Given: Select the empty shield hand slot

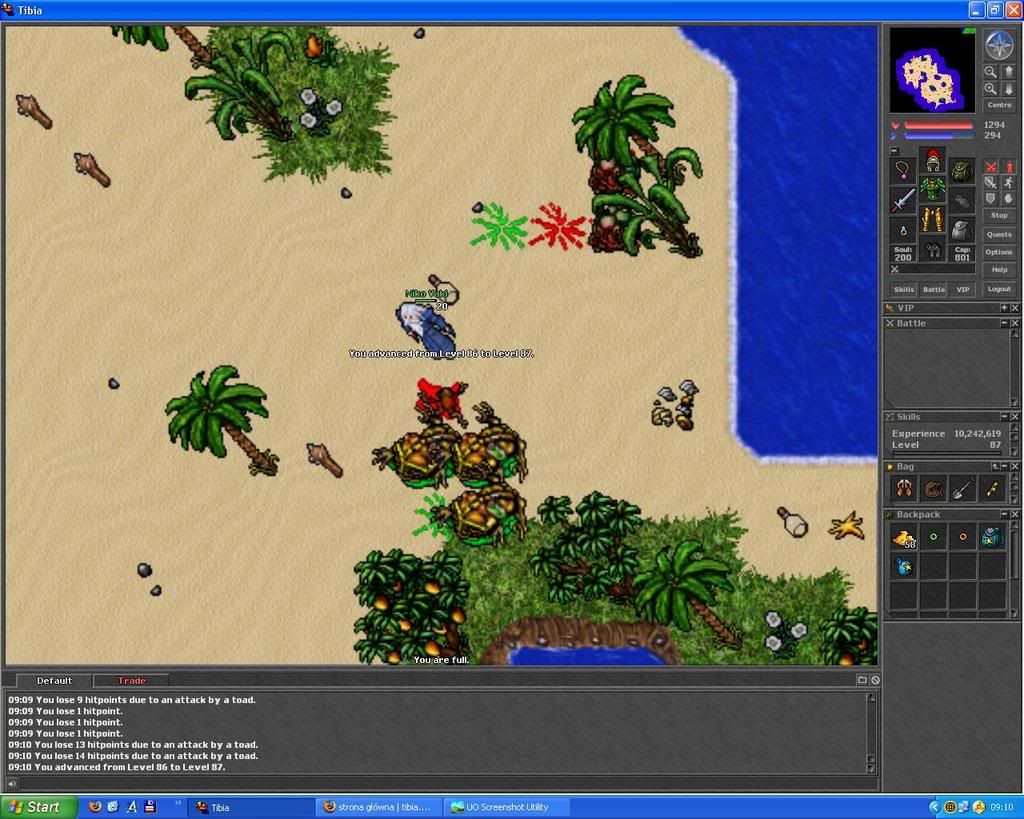Looking at the screenshot, I should (961, 200).
